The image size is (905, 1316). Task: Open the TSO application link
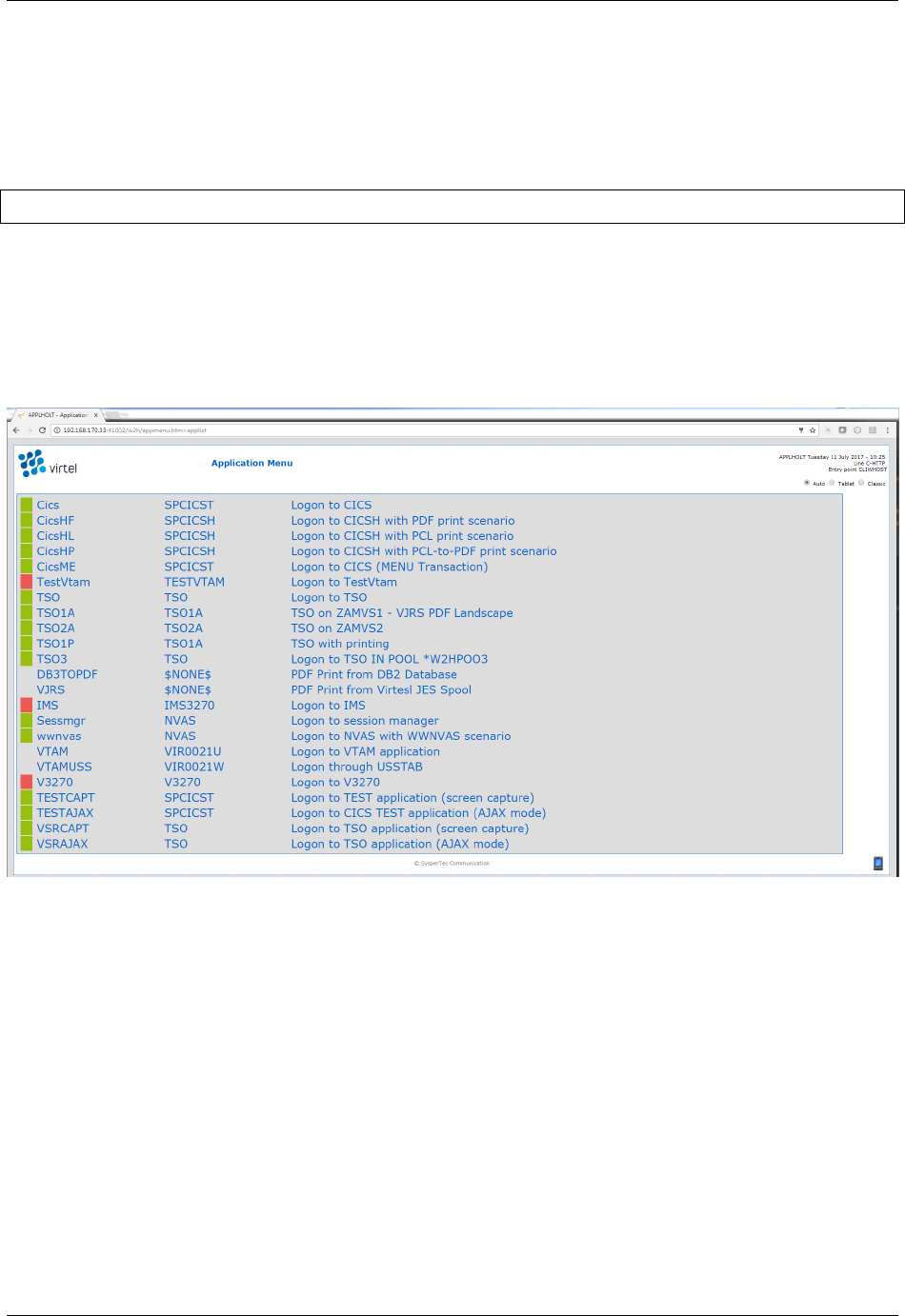pos(48,598)
